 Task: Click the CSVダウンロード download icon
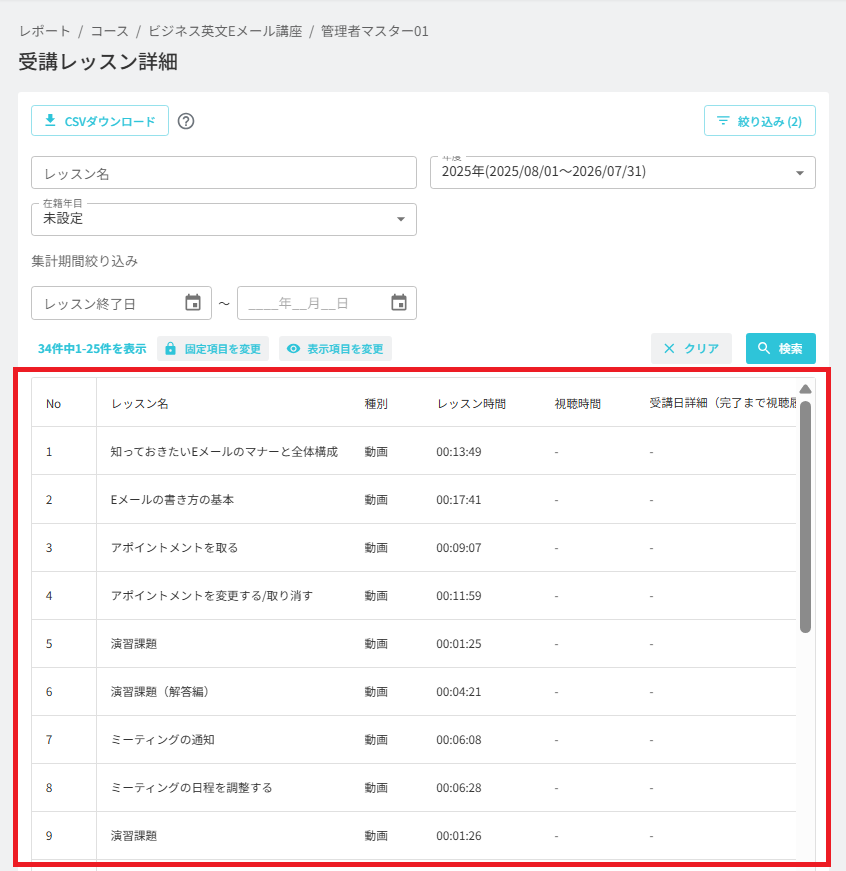pos(50,120)
